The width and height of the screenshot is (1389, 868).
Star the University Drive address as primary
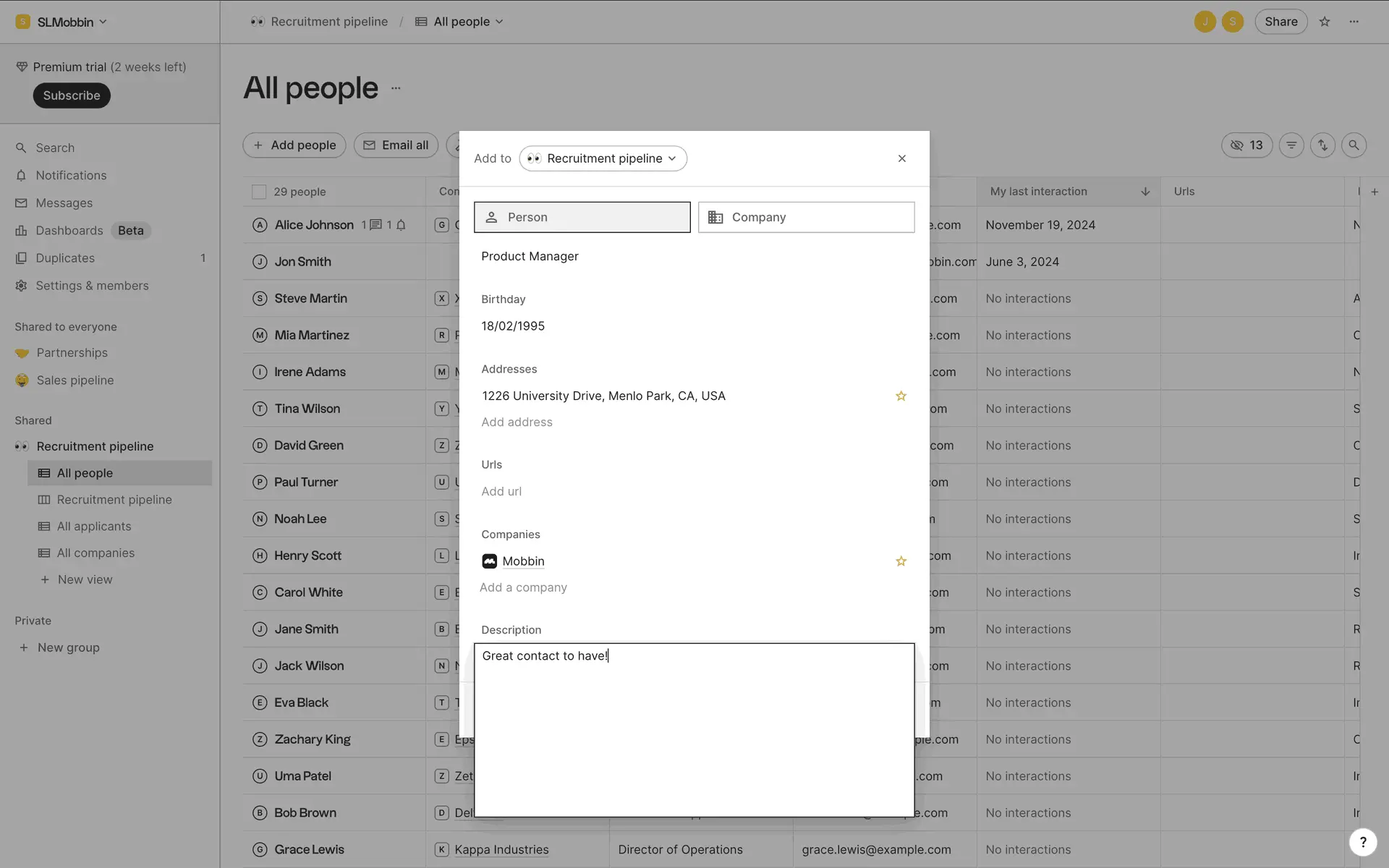(901, 396)
